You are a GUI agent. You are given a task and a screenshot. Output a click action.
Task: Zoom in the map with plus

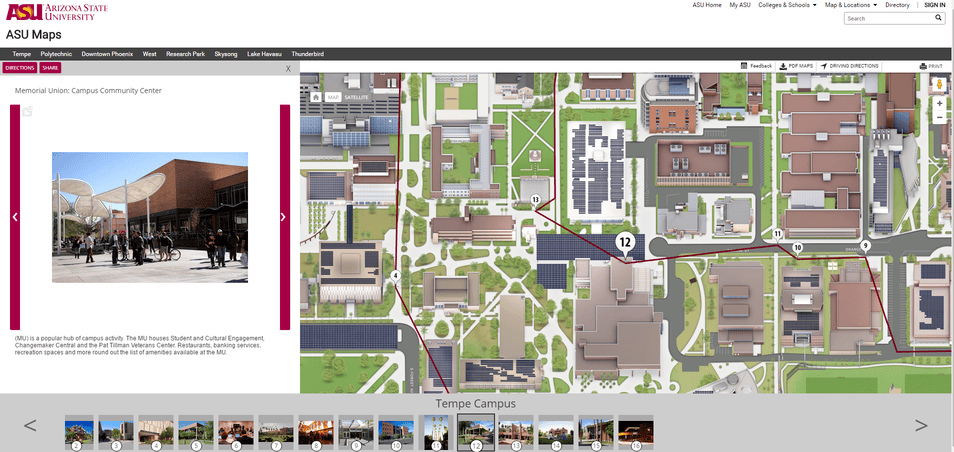point(939,104)
